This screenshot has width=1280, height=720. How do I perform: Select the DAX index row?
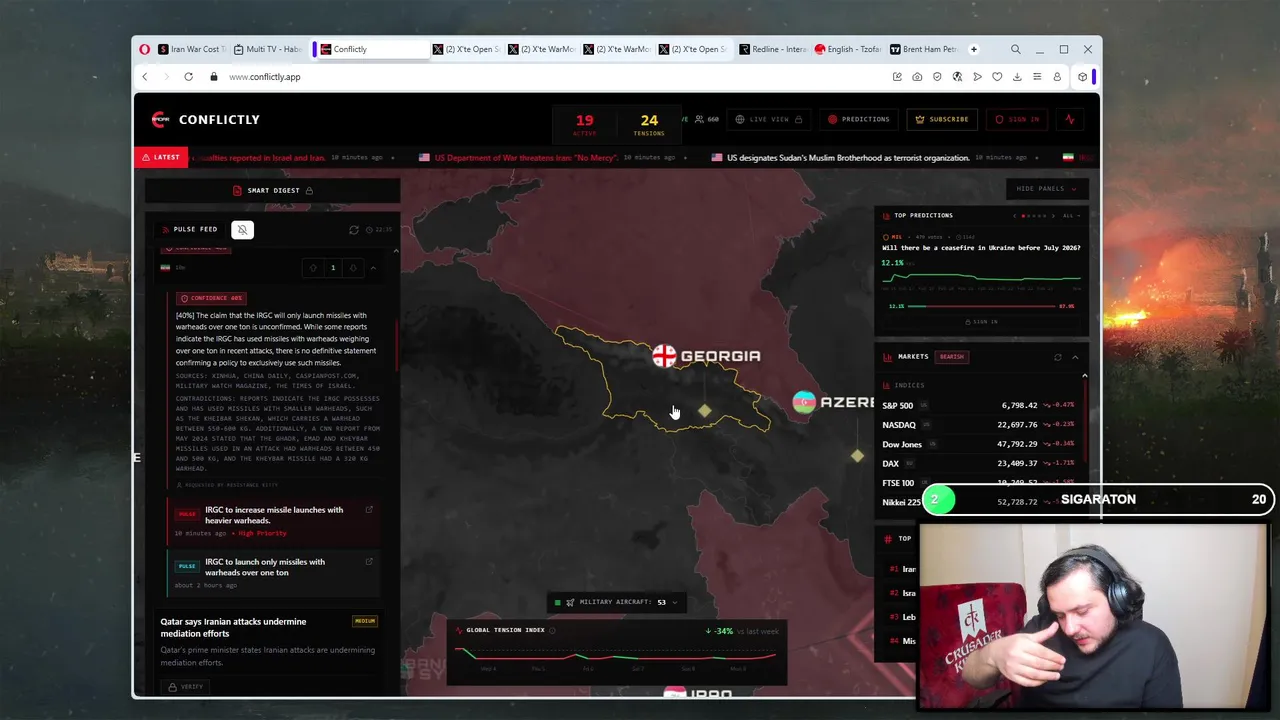coord(978,464)
